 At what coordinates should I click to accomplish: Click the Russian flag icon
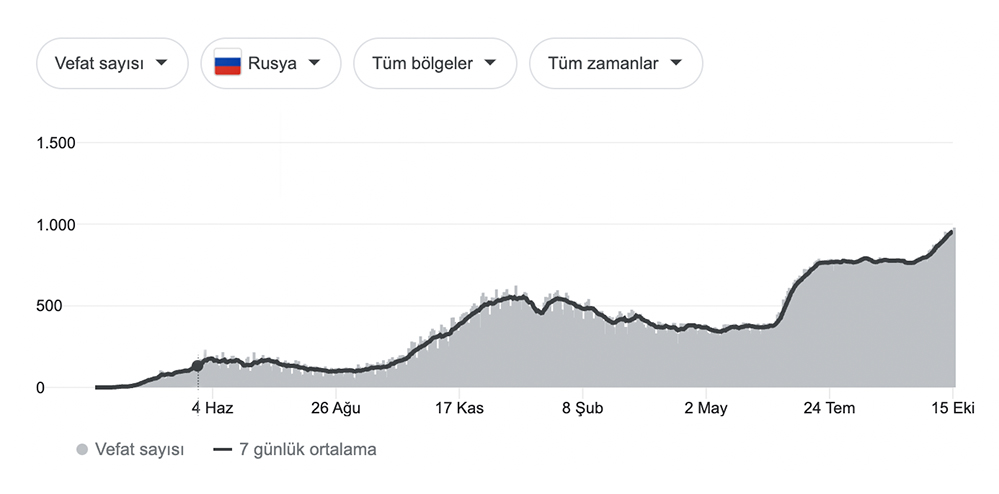(228, 64)
